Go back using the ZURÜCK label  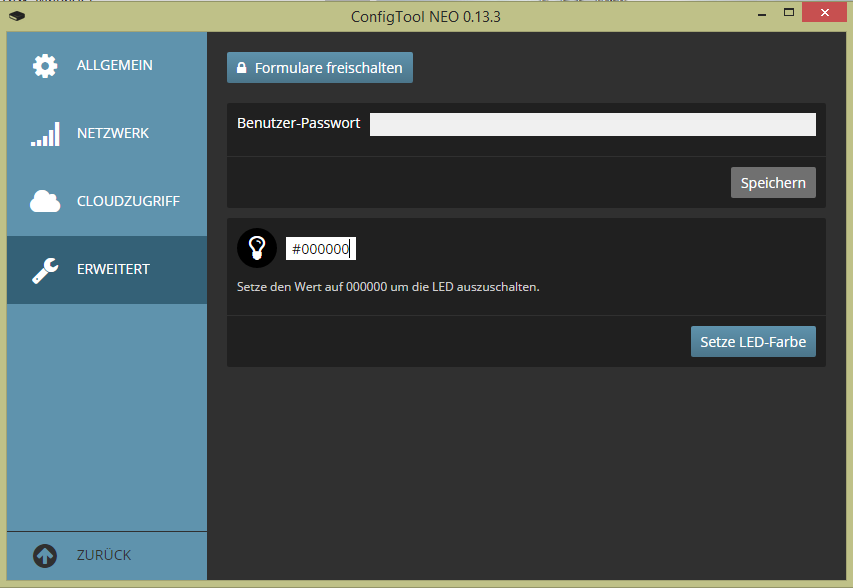104,556
